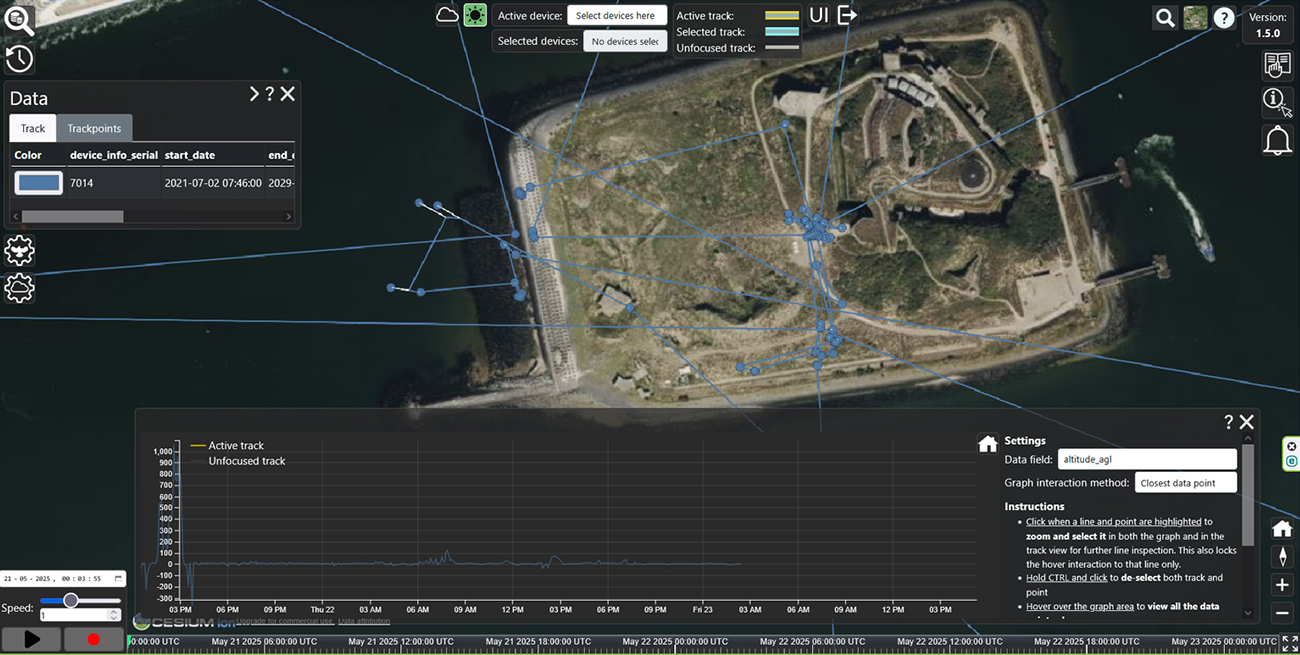Open bird settings gear icon

coord(19,250)
